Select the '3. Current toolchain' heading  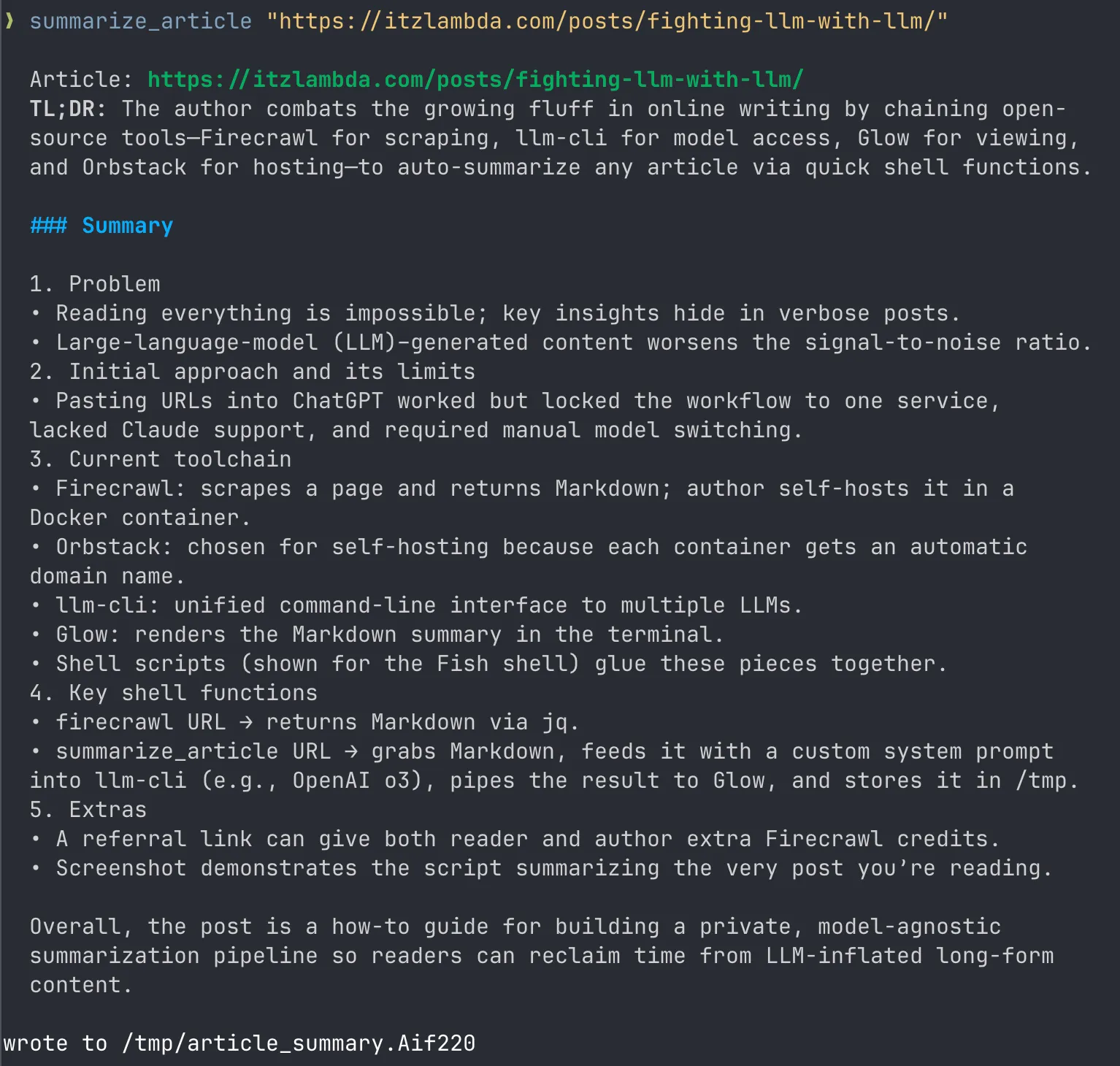coord(161,459)
